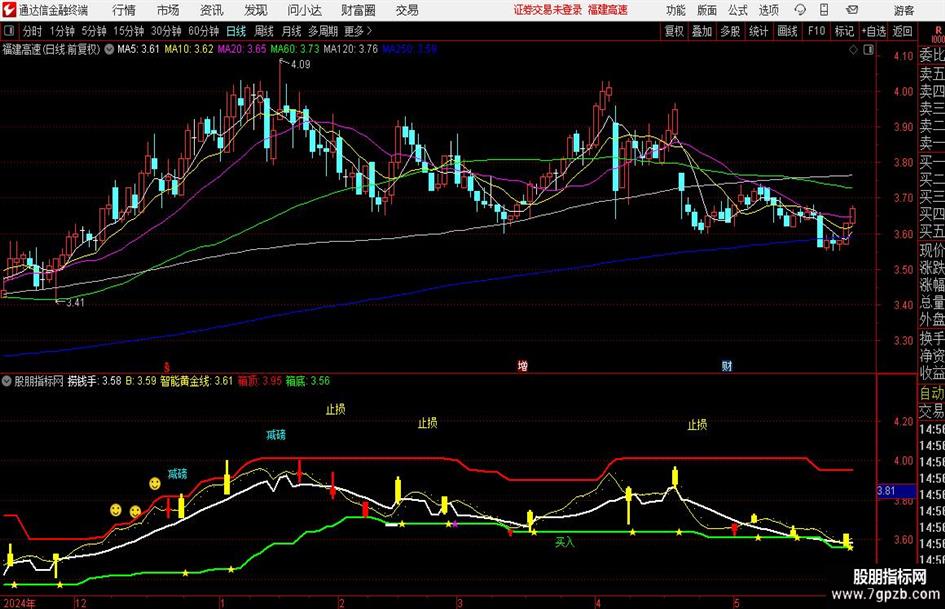Click the MA10: 3.62 indicator value
Screen dimensions: 945x609
(x=189, y=49)
